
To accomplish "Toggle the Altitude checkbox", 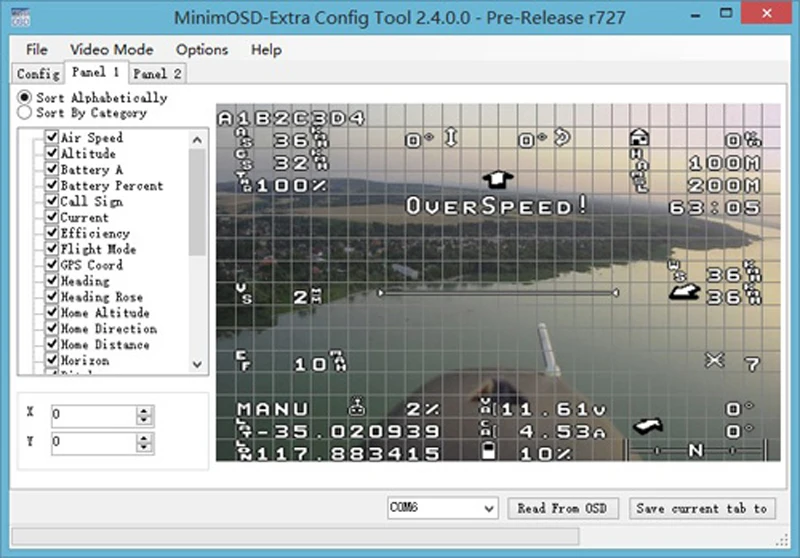I will tap(52, 153).
